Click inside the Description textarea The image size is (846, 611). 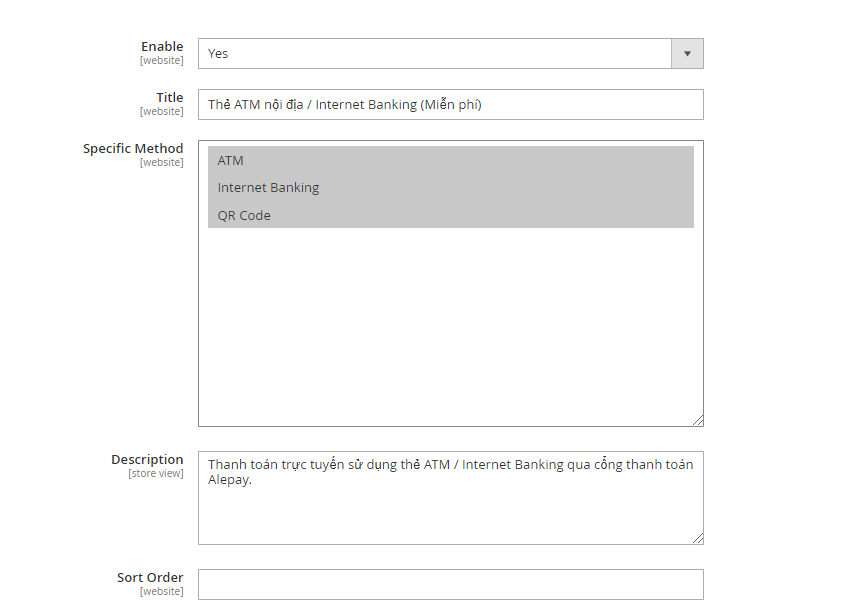pyautogui.click(x=451, y=498)
